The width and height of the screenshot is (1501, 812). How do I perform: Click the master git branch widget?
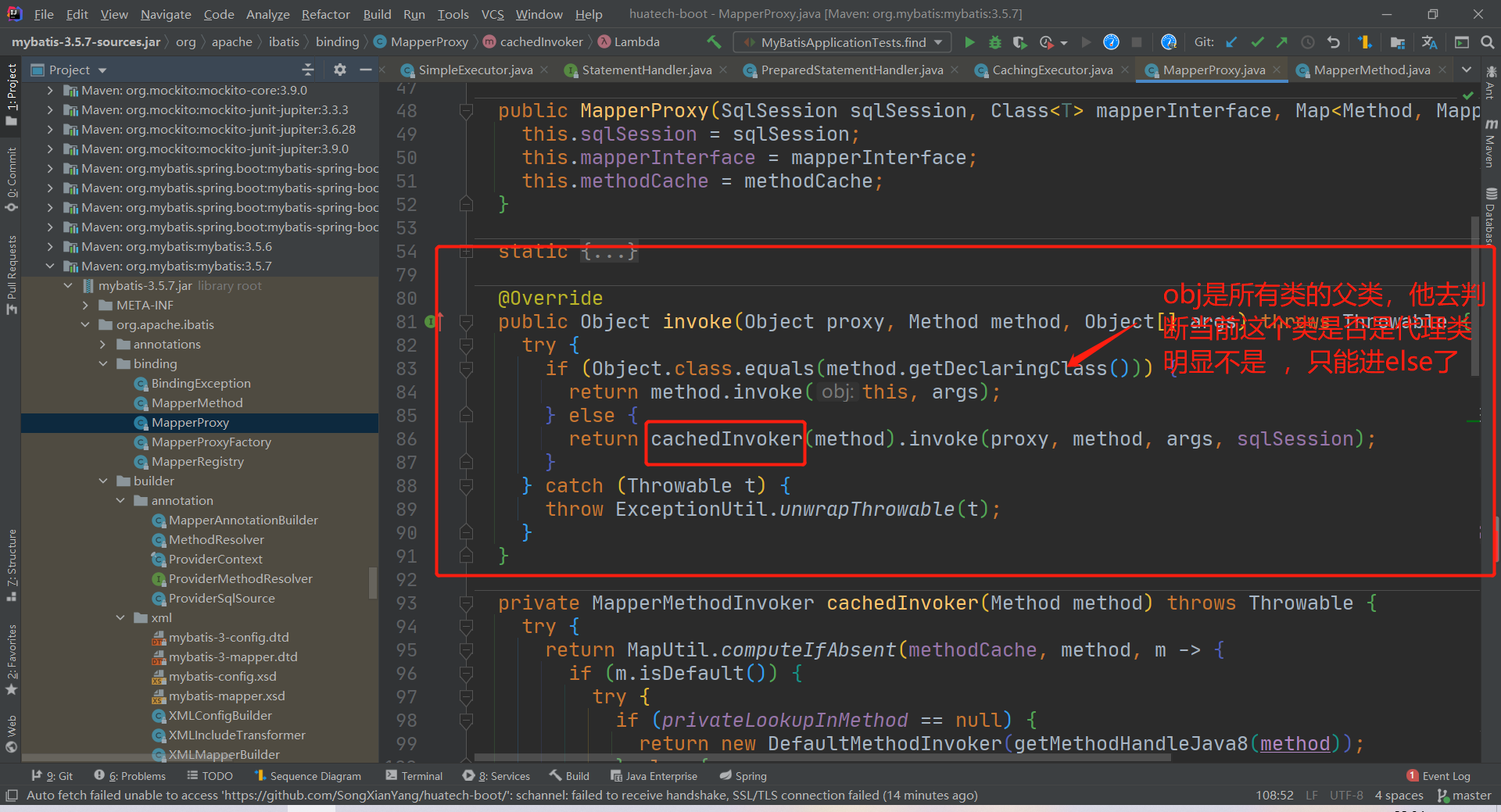coord(1464,796)
